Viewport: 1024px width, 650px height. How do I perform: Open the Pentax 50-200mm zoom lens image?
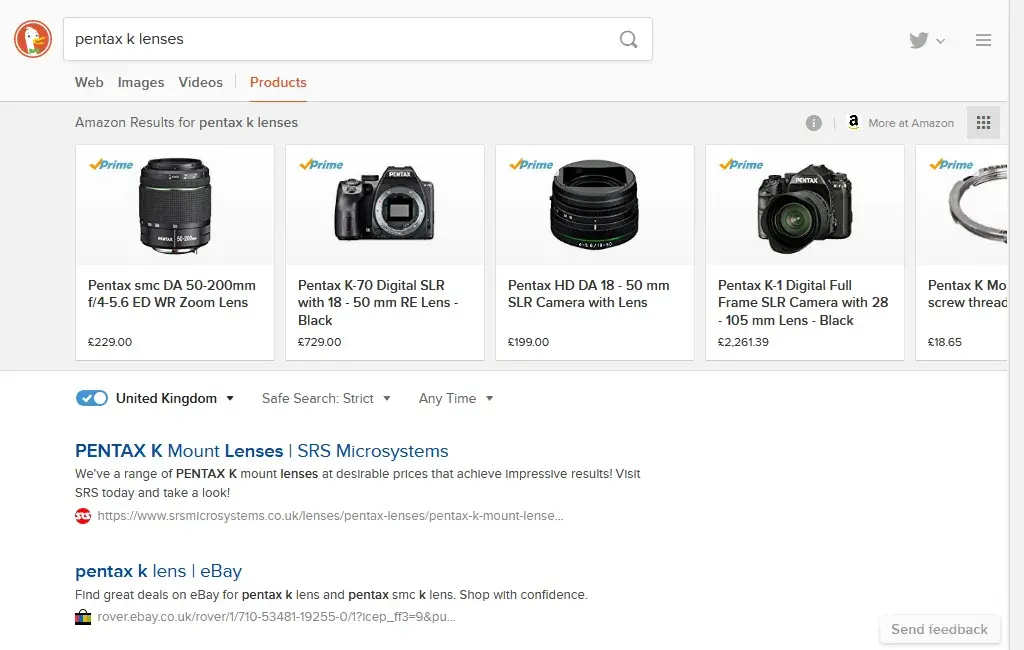pyautogui.click(x=175, y=205)
